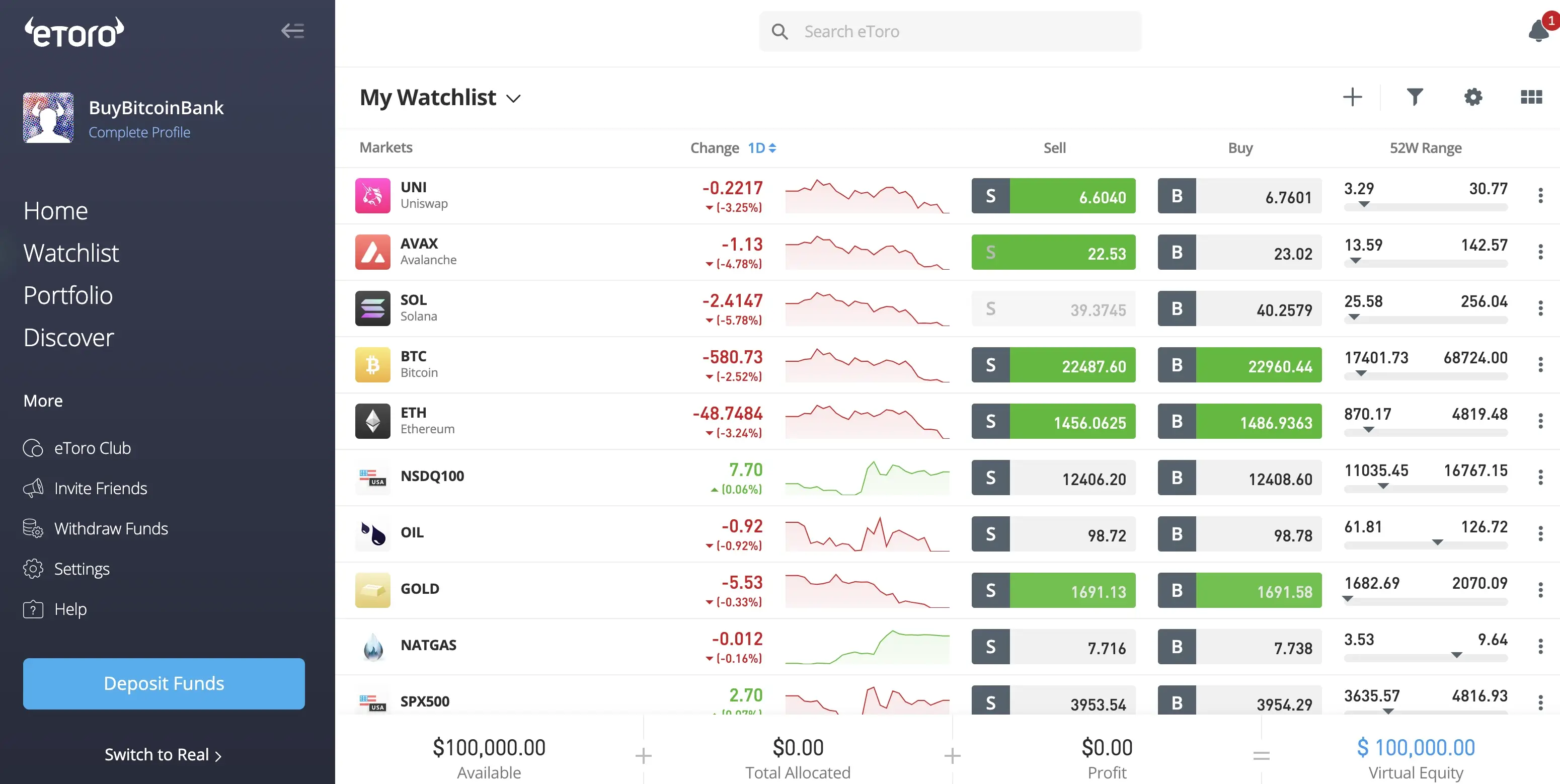The image size is (1560, 784).
Task: Click the Bitcoin BTC logo
Action: 372,364
